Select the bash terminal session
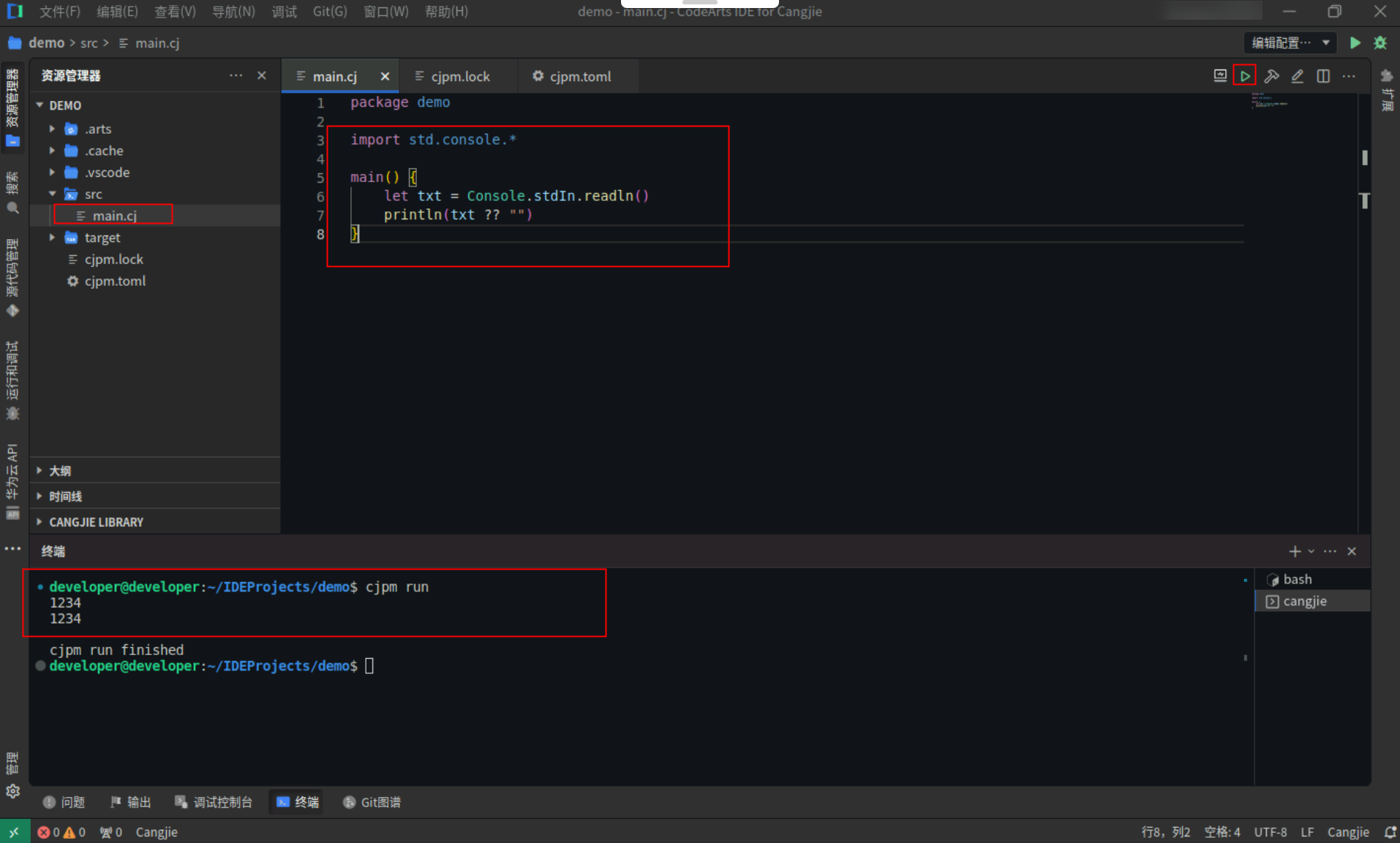Image resolution: width=1400 pixels, height=843 pixels. pyautogui.click(x=1312, y=579)
